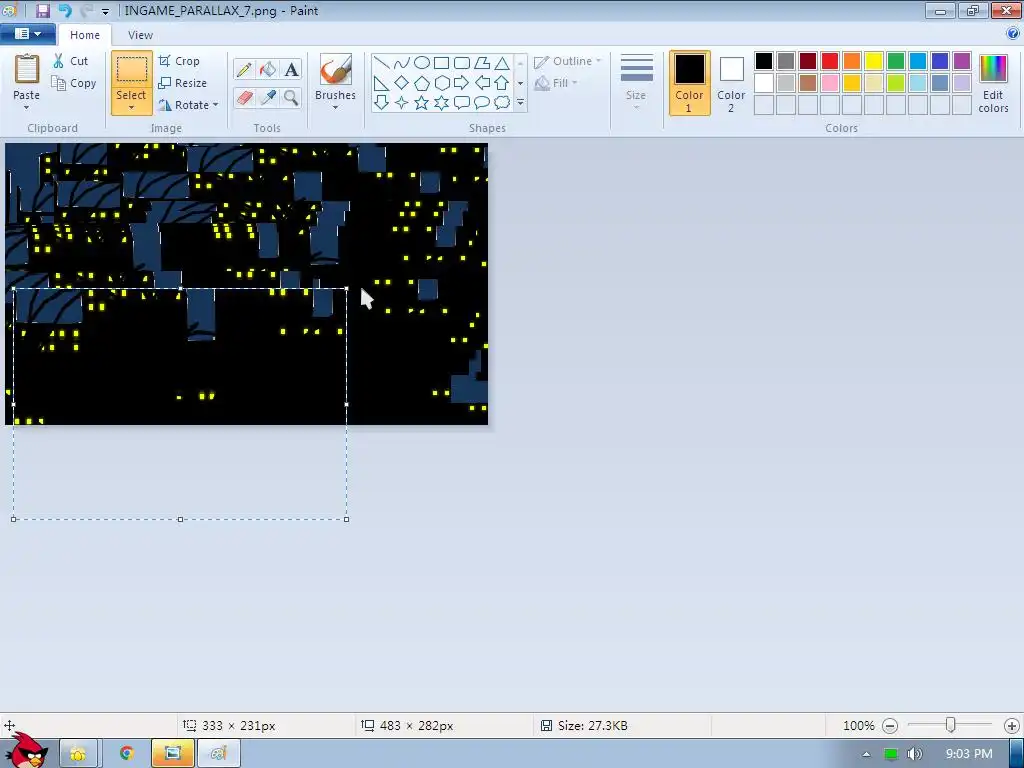Open Edit colors dialog
The image size is (1024, 768).
993,84
